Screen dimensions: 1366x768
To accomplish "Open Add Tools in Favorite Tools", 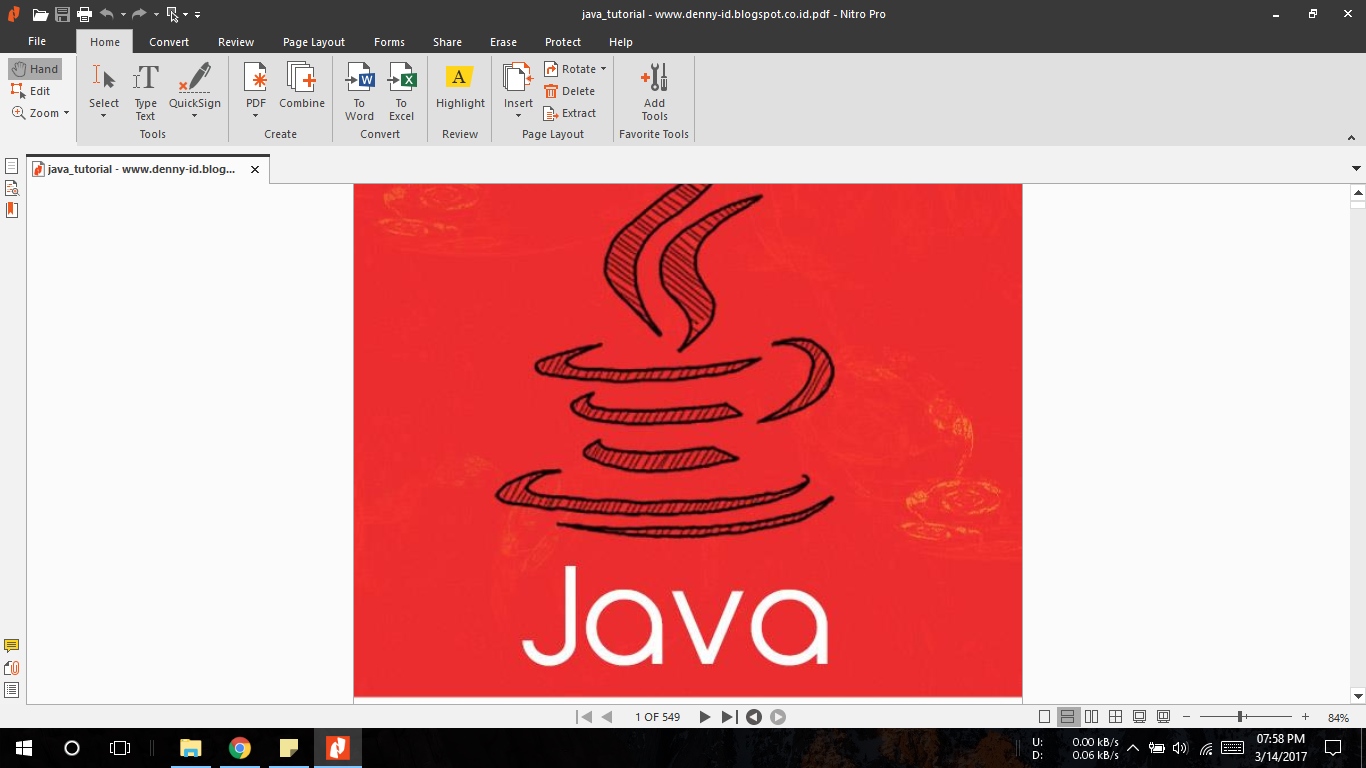I will coord(655,91).
